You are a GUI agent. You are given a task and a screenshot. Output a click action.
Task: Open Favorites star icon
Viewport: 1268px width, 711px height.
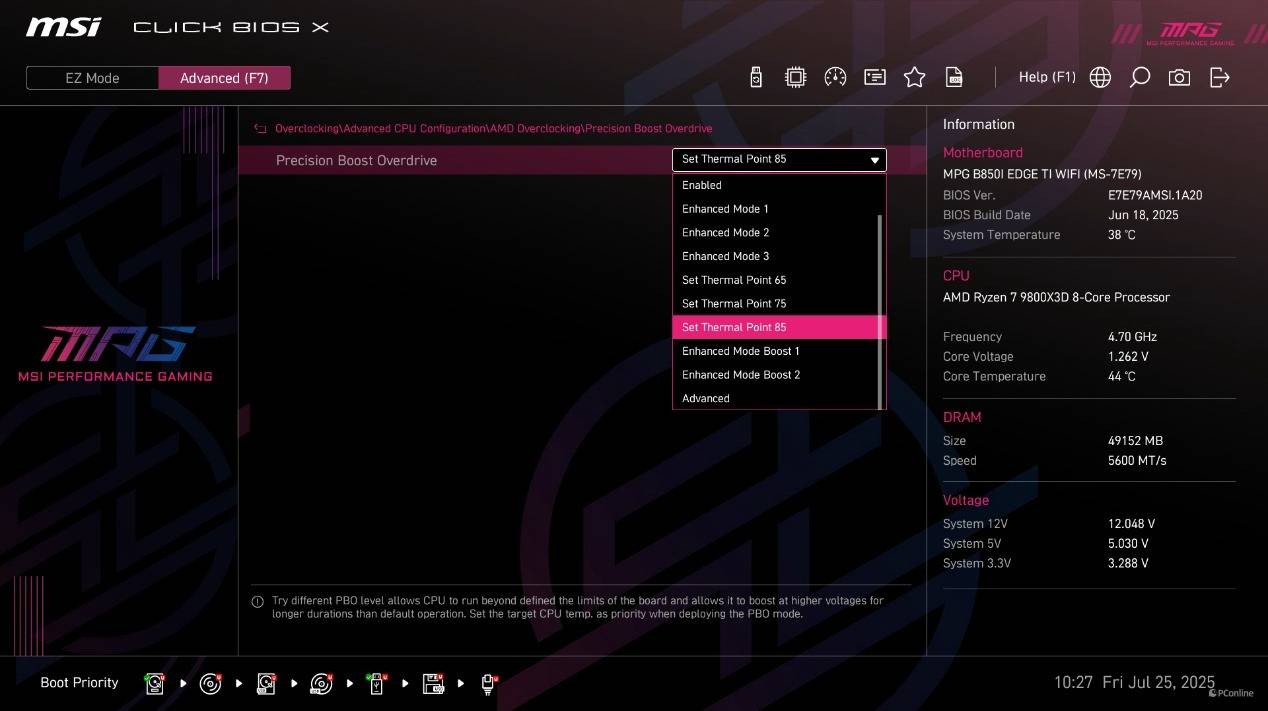[914, 78]
